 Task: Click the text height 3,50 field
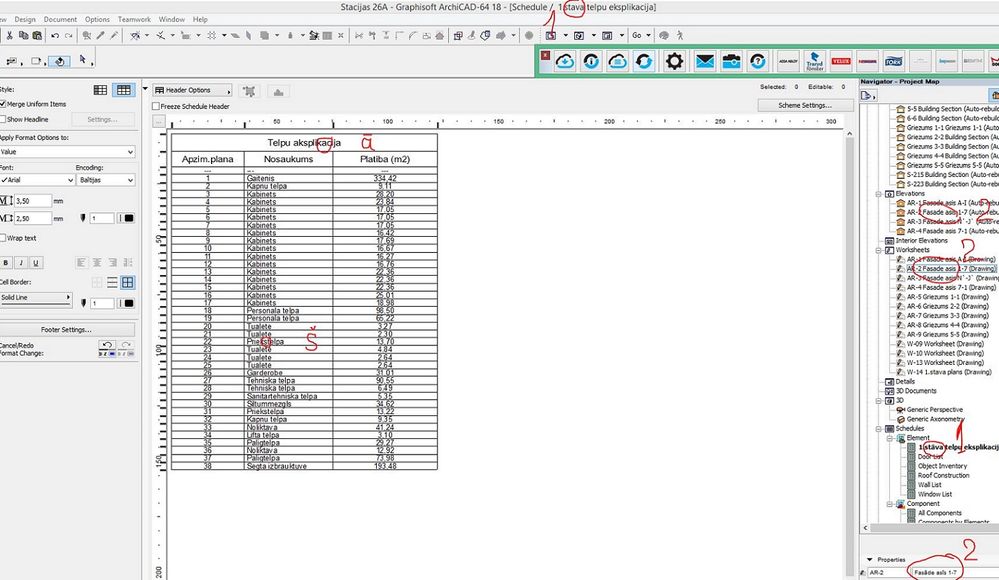(32, 201)
